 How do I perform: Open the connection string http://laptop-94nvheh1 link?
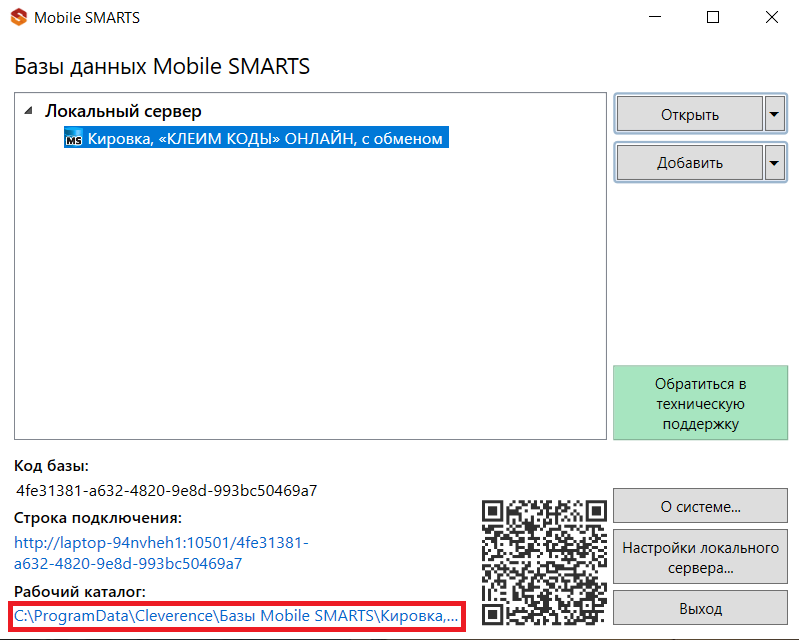coord(161,553)
